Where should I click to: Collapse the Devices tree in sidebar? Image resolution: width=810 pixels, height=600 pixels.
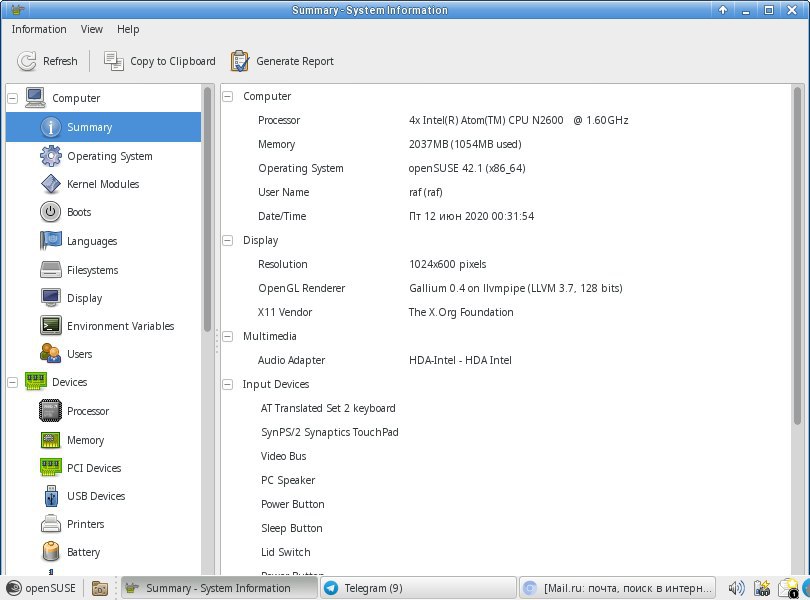[12, 382]
